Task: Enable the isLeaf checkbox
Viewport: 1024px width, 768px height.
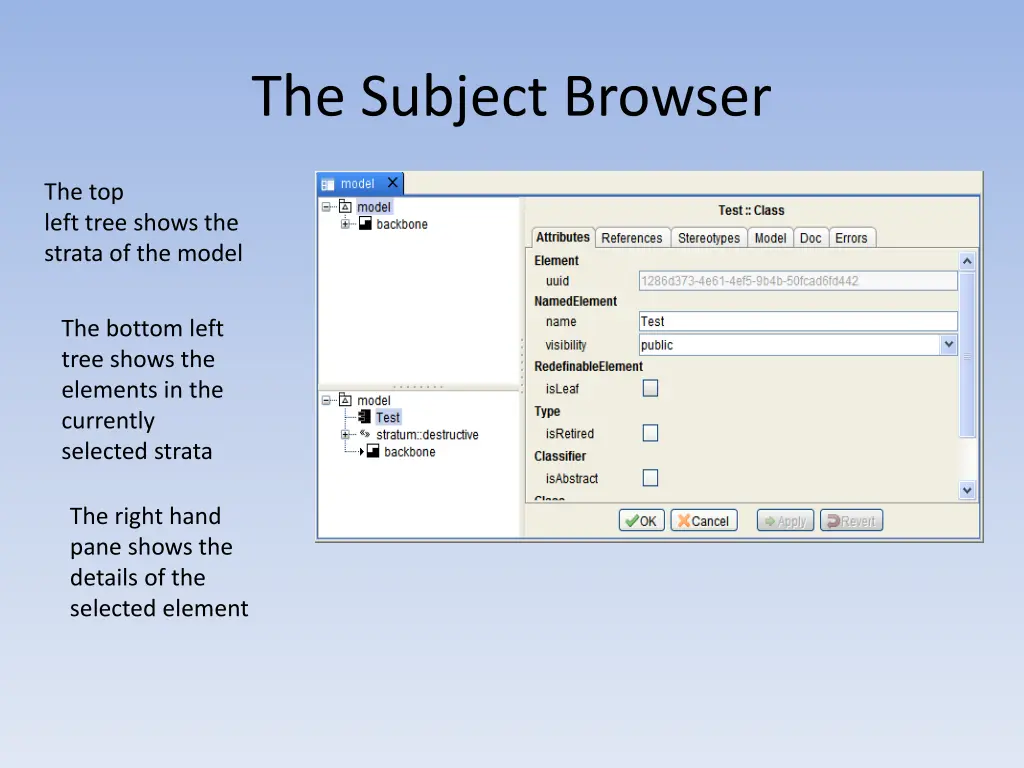Action: 650,389
